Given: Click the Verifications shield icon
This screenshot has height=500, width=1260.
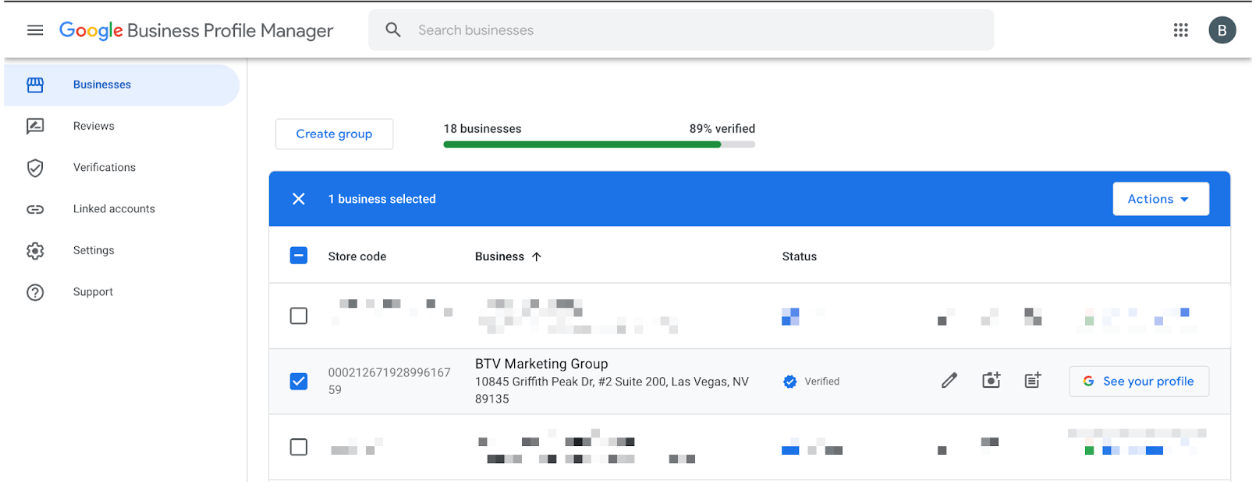Looking at the screenshot, I should click(35, 168).
